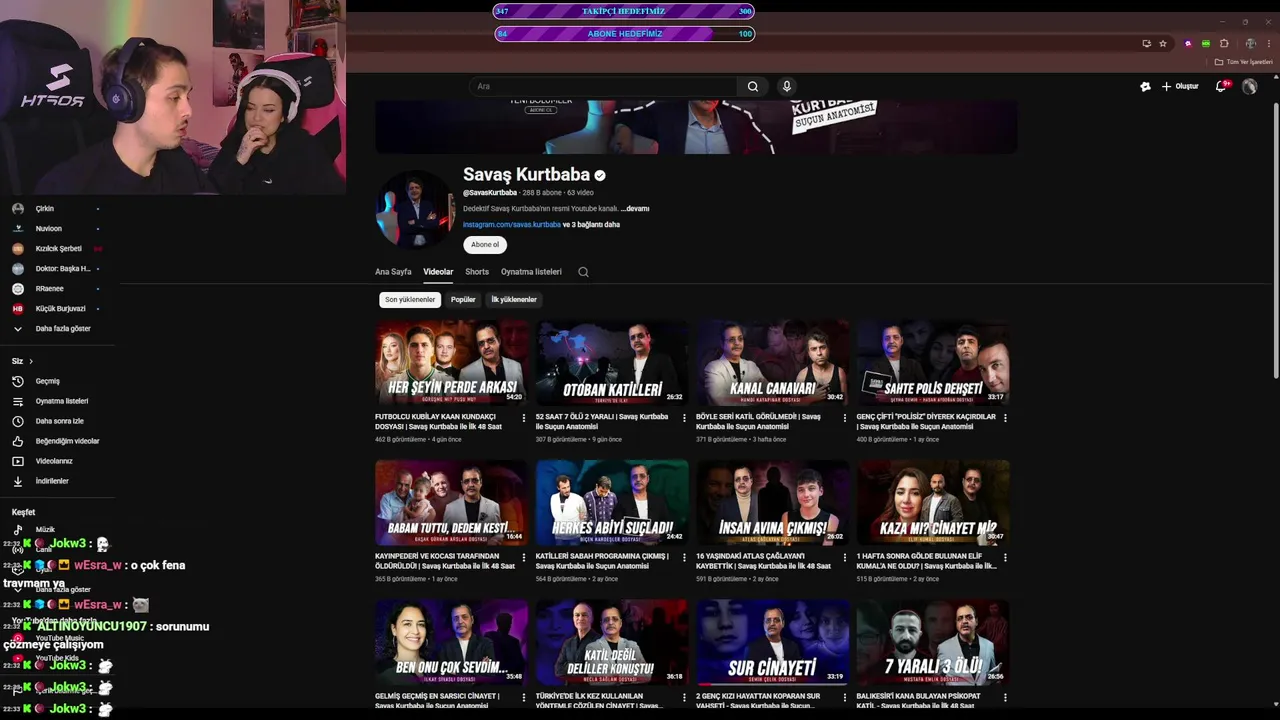Click the voice search microphone icon
Image resolution: width=1280 pixels, height=720 pixels.
point(787,86)
